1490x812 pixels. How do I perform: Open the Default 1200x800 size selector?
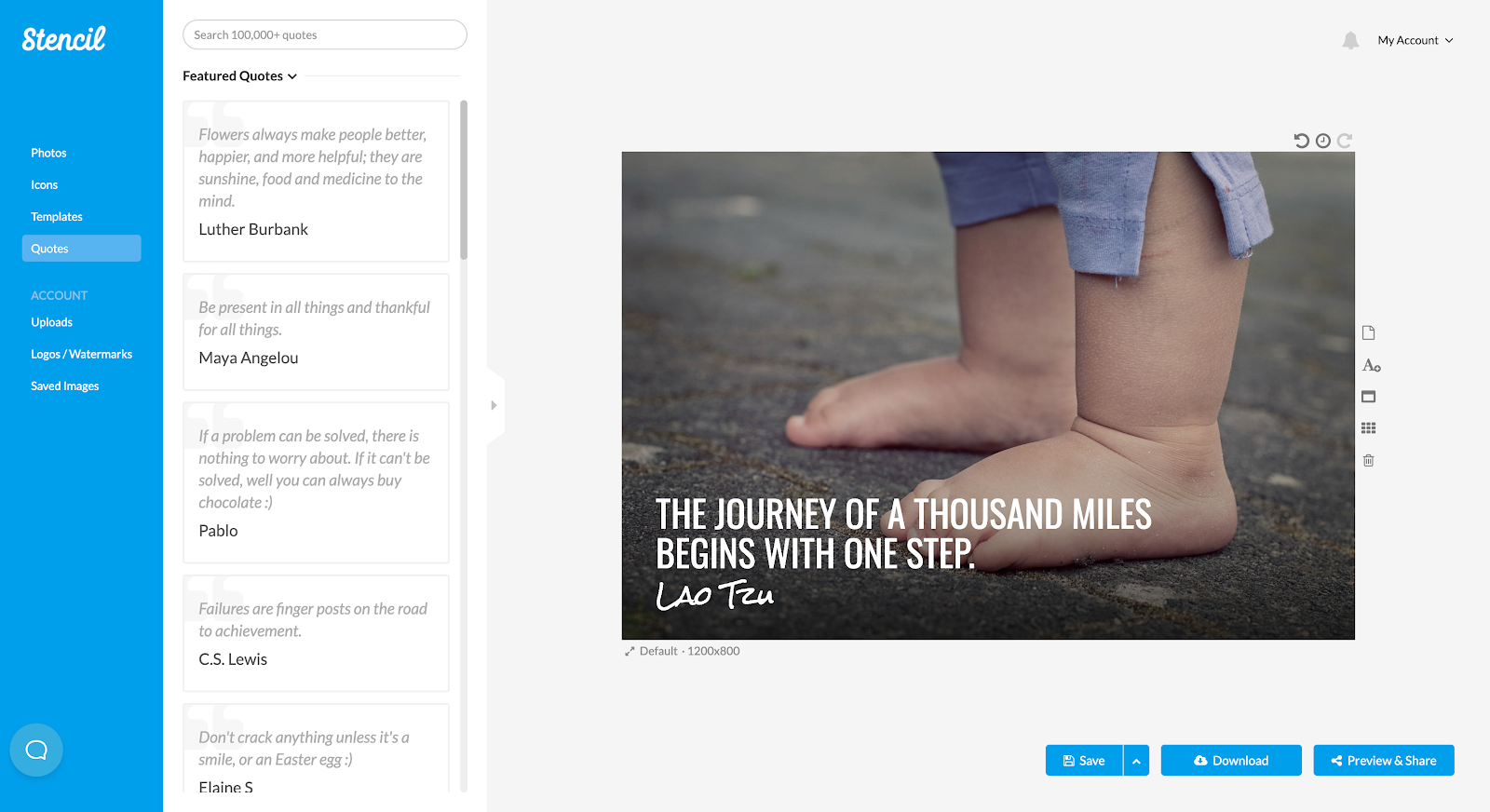pos(683,651)
